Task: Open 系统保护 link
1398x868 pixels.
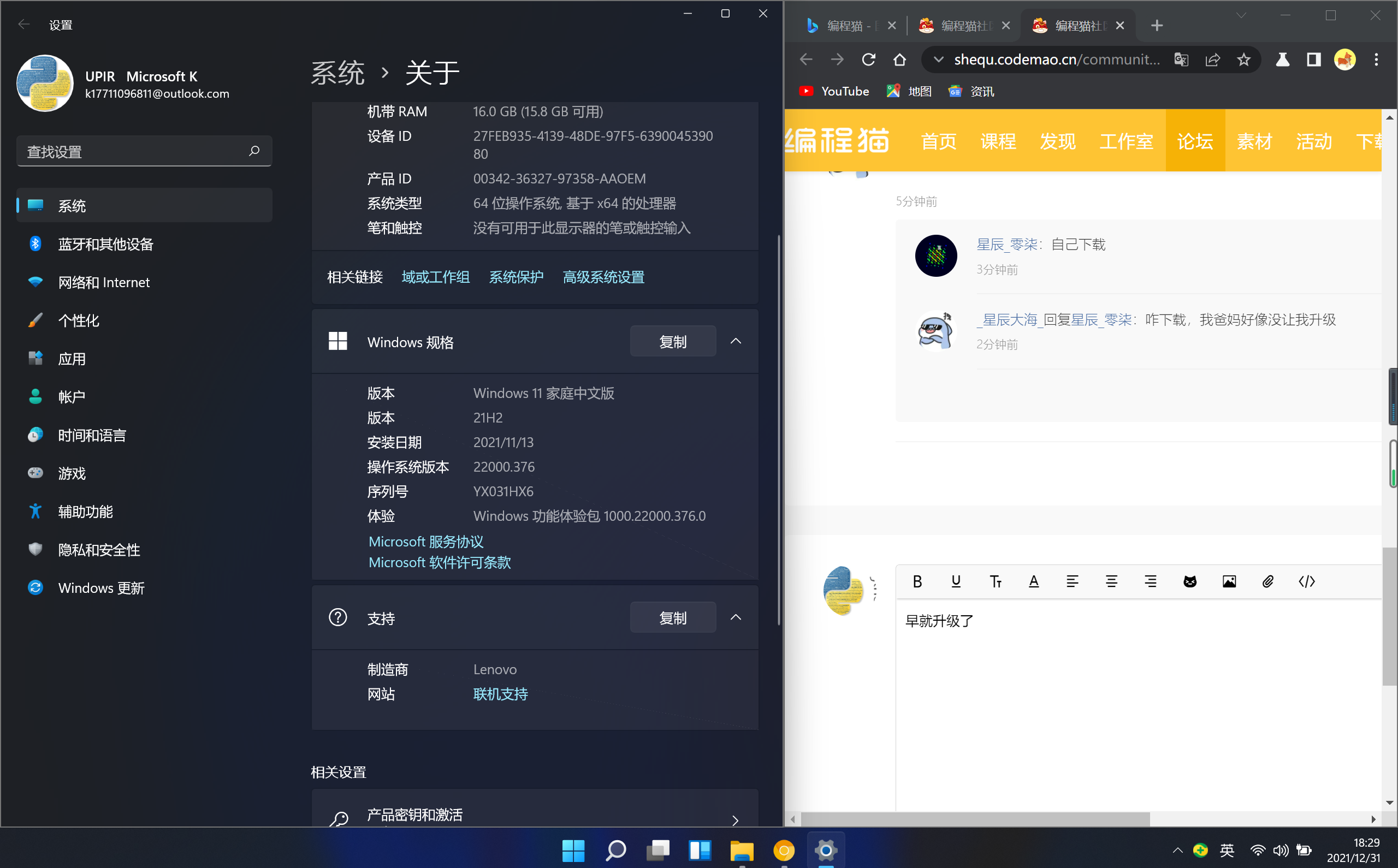Action: click(x=516, y=277)
